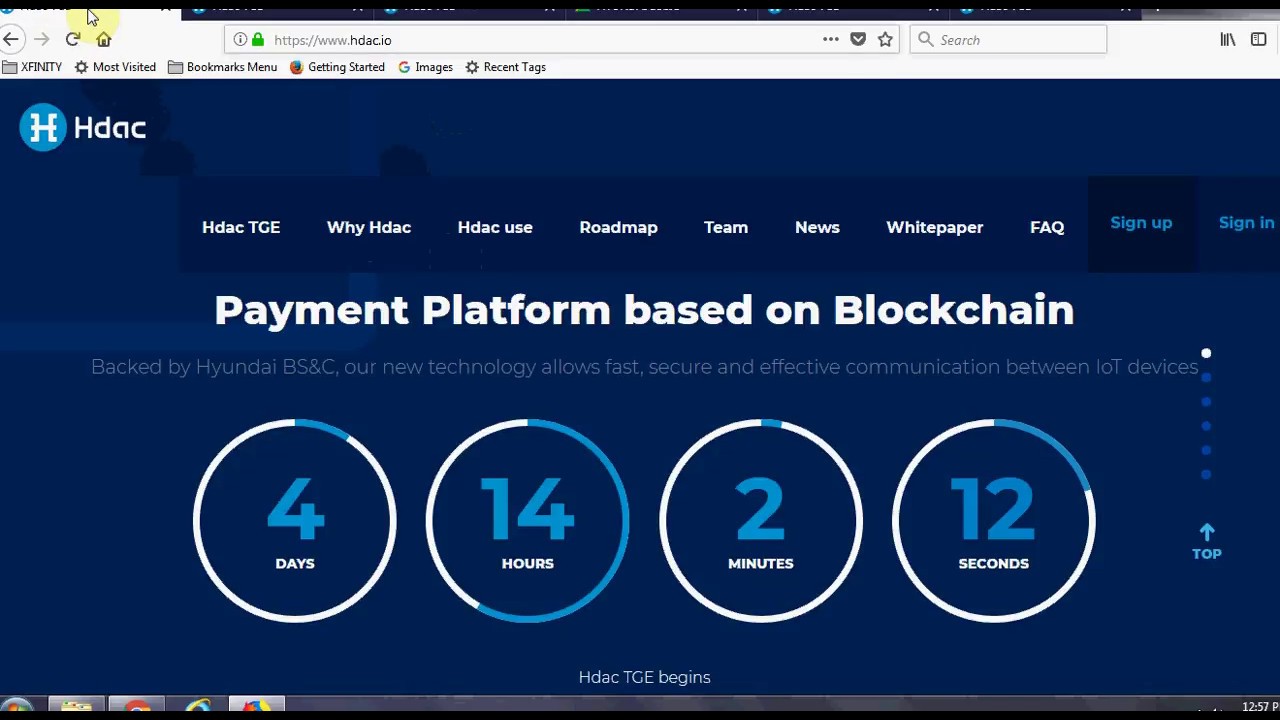This screenshot has height=720, width=1280.
Task: Go to the Roadmap section
Action: pos(618,227)
